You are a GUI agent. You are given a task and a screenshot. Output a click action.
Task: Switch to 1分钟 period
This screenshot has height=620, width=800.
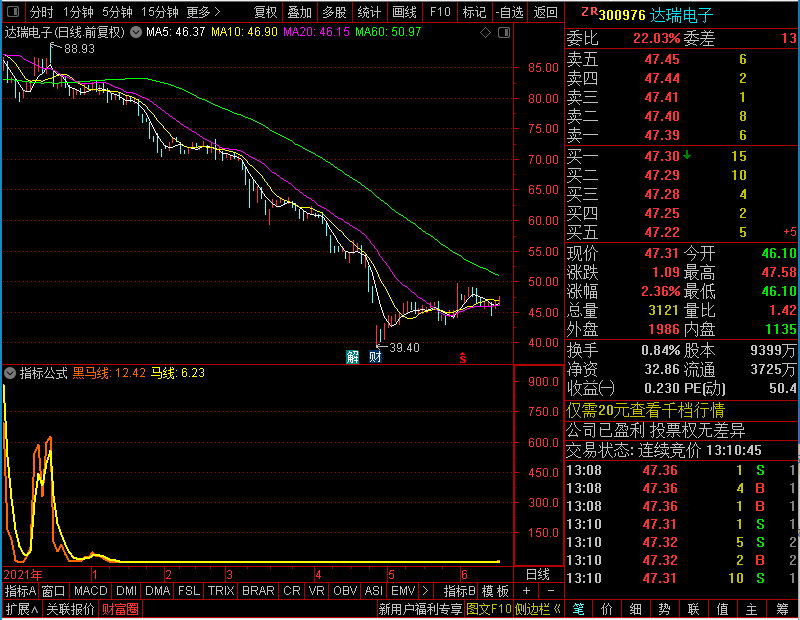78,12
